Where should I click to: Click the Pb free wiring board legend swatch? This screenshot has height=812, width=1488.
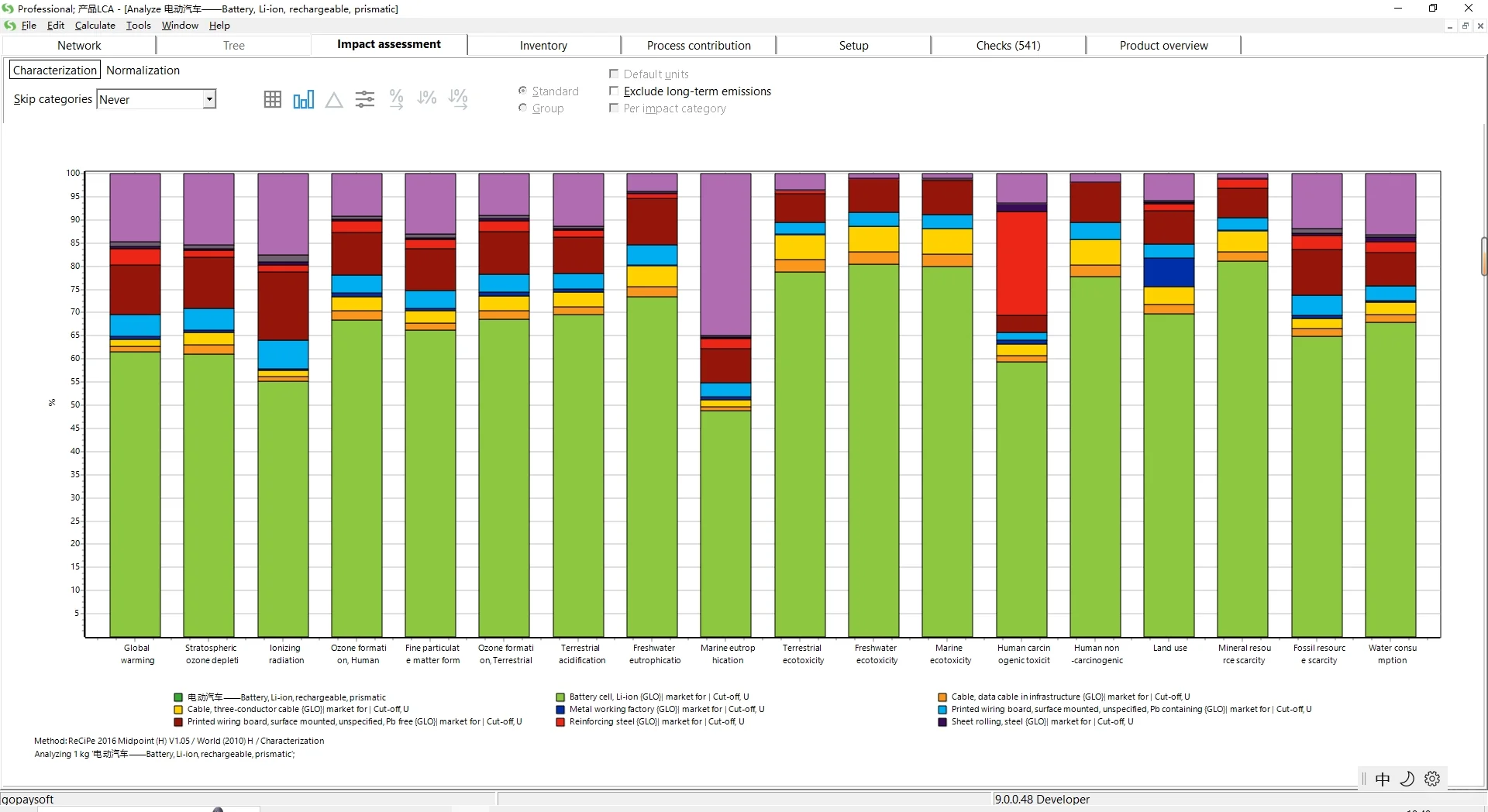(x=178, y=722)
